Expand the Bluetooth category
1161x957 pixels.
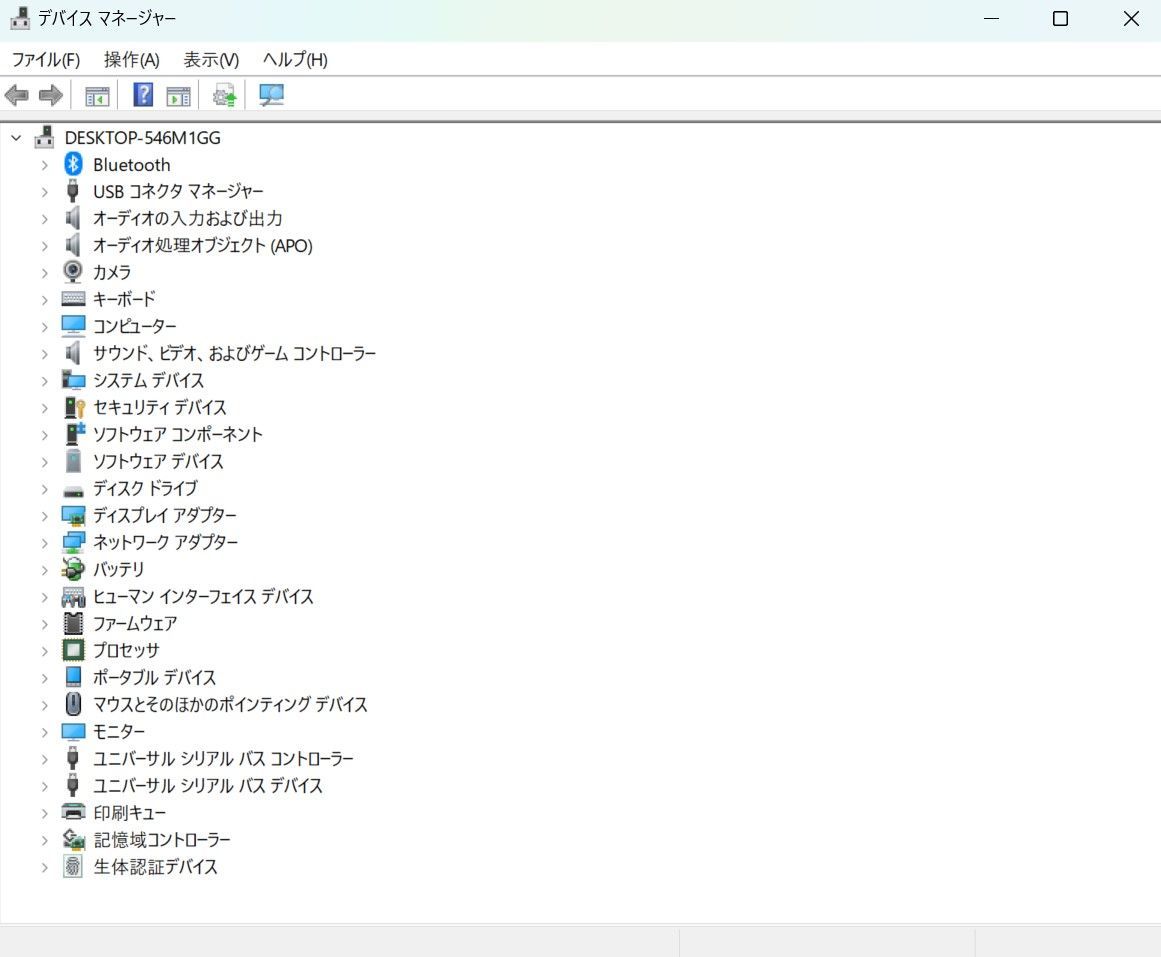44,165
